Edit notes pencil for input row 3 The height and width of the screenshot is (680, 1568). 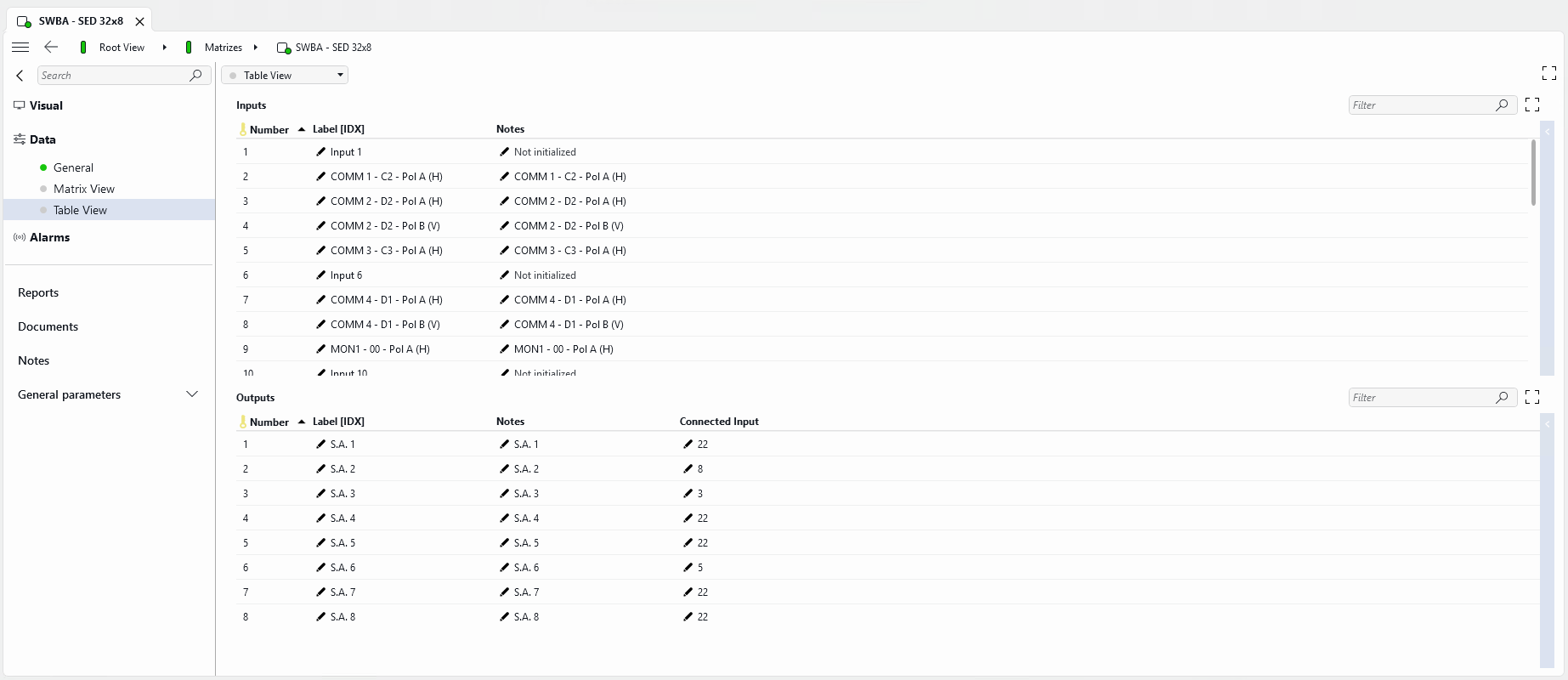(504, 201)
